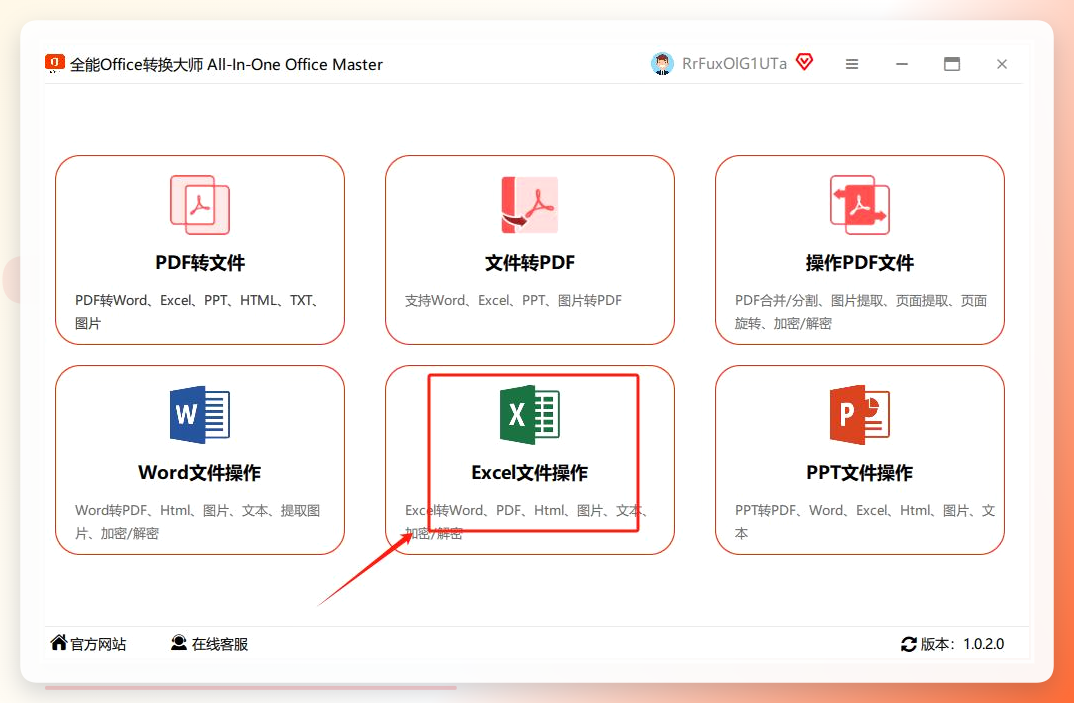
Task: Maximize the Office Master window
Action: click(952, 64)
